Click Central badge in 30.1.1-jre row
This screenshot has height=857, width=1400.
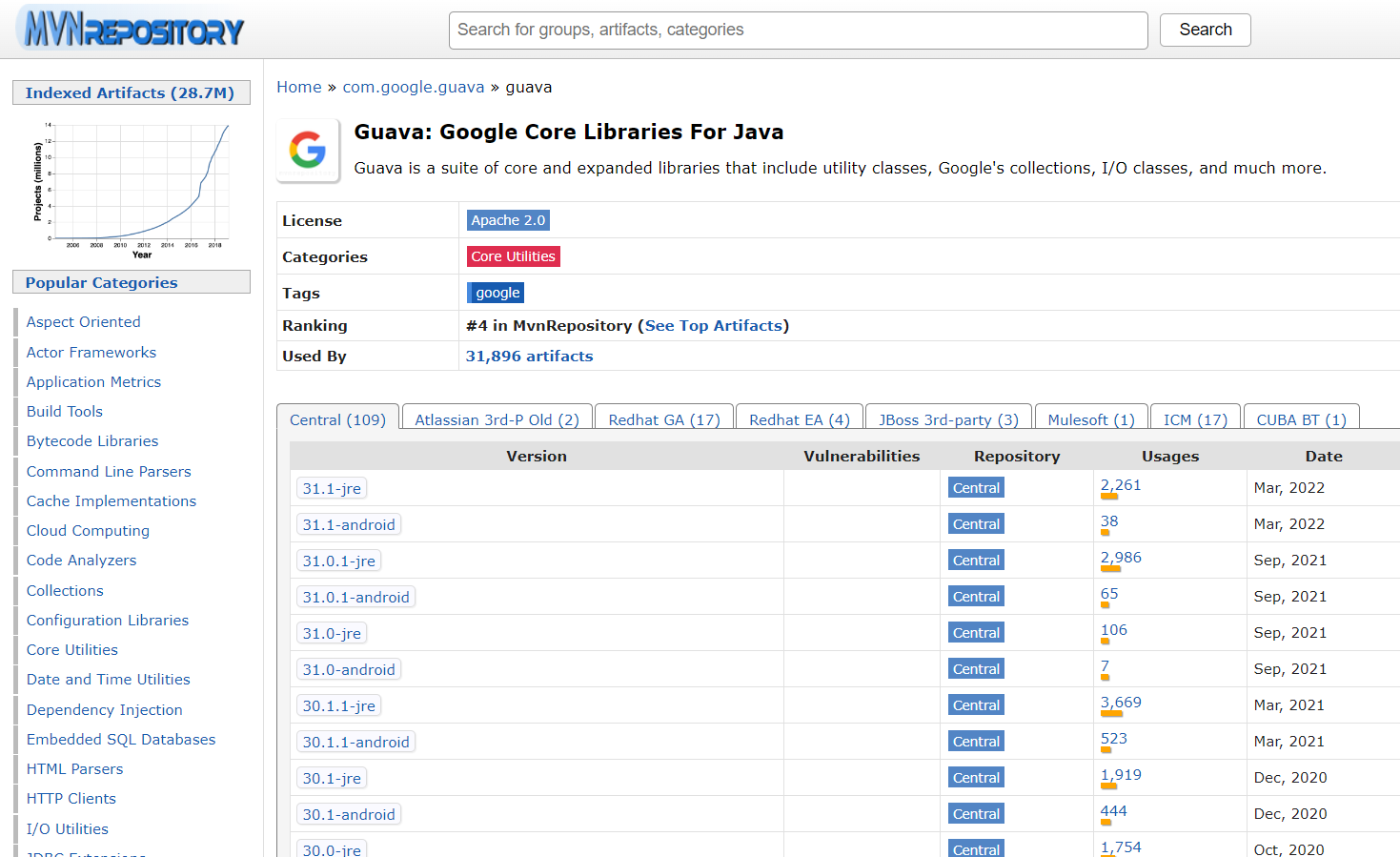coord(976,705)
